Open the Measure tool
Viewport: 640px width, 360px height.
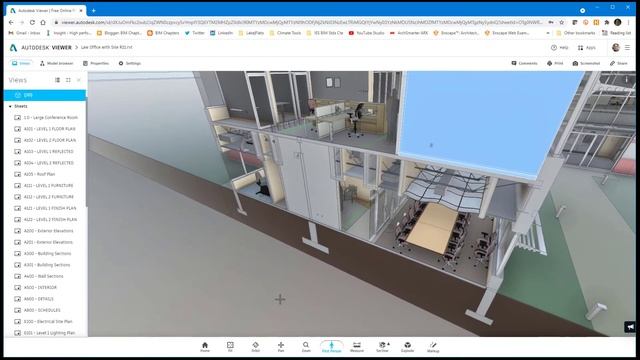point(357,347)
